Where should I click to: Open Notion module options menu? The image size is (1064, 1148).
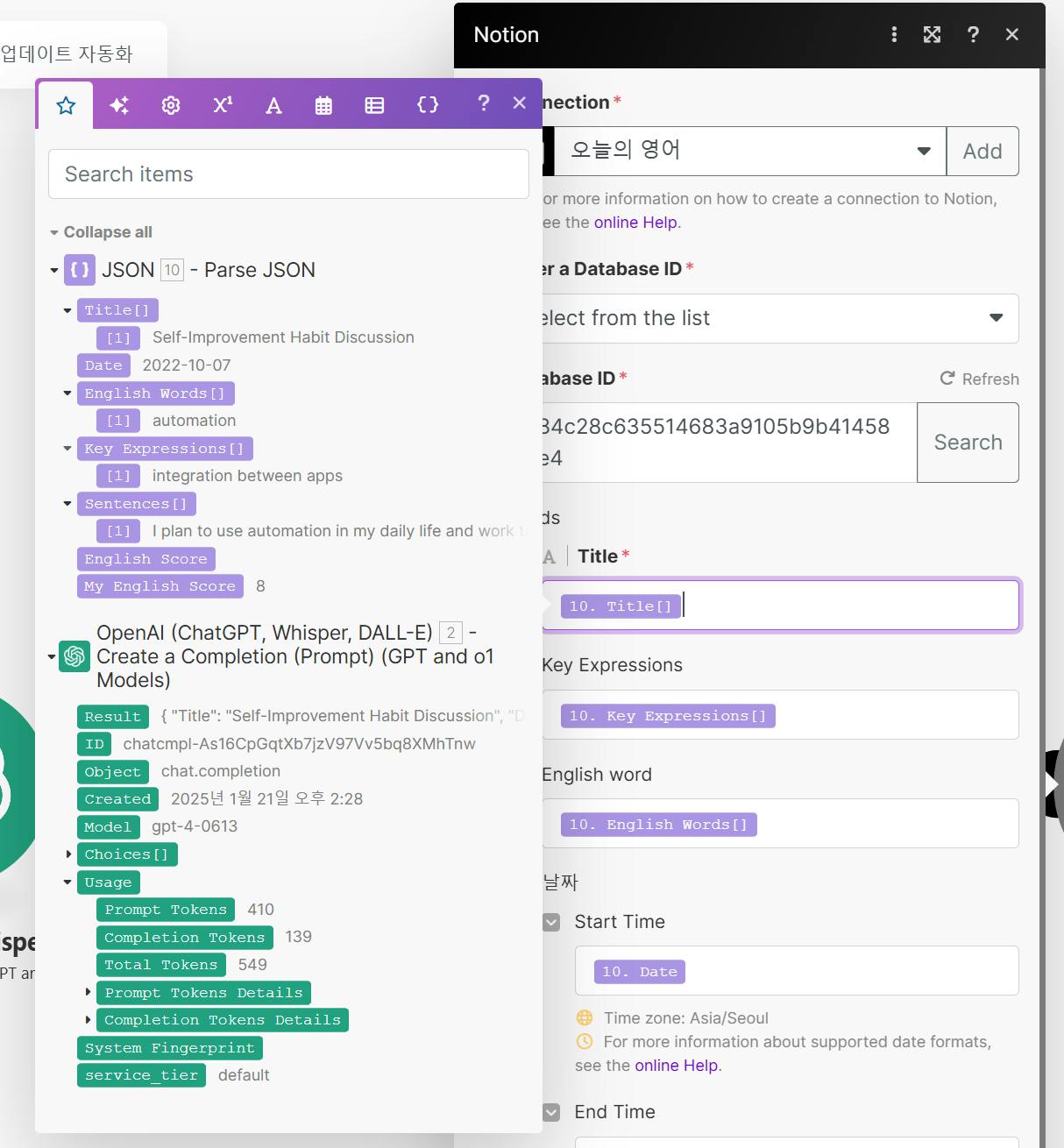(x=894, y=34)
